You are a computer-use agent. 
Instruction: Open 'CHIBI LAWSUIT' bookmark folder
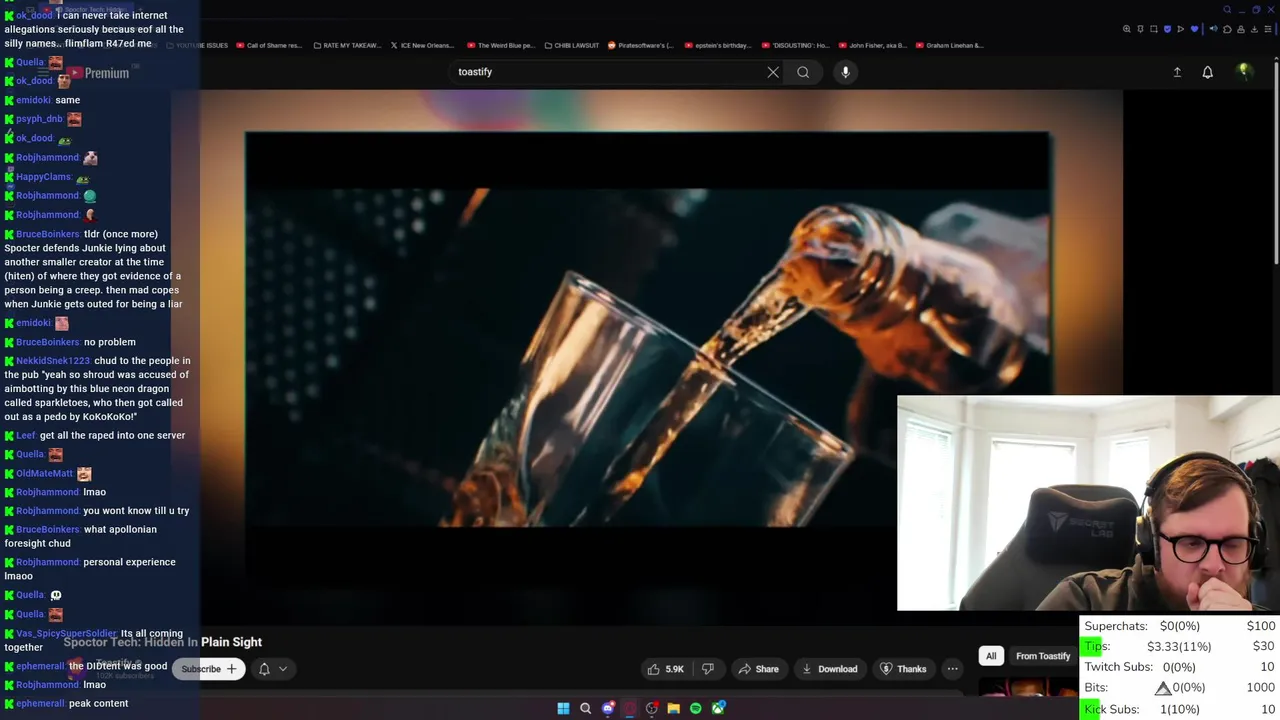[570, 45]
